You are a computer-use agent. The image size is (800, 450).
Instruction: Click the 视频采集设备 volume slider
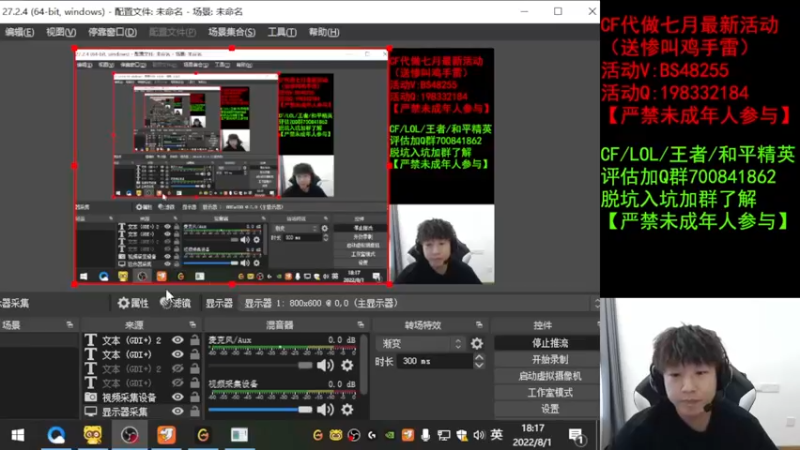pos(260,409)
